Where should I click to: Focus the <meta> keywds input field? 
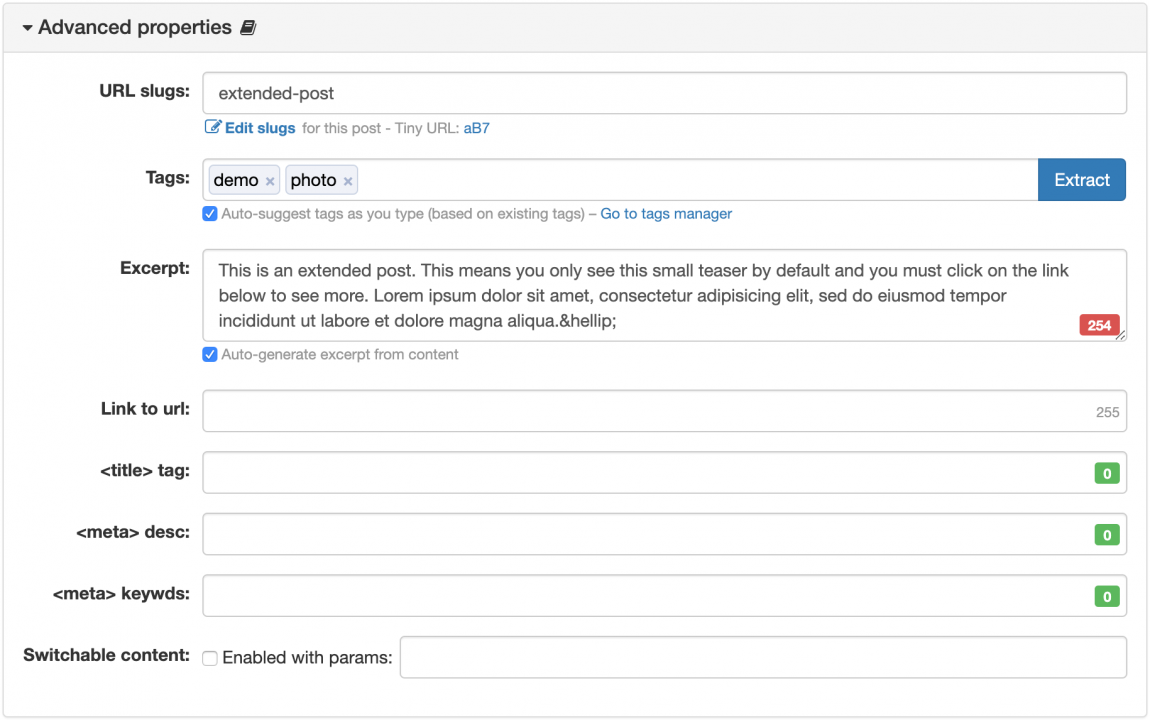tap(664, 595)
